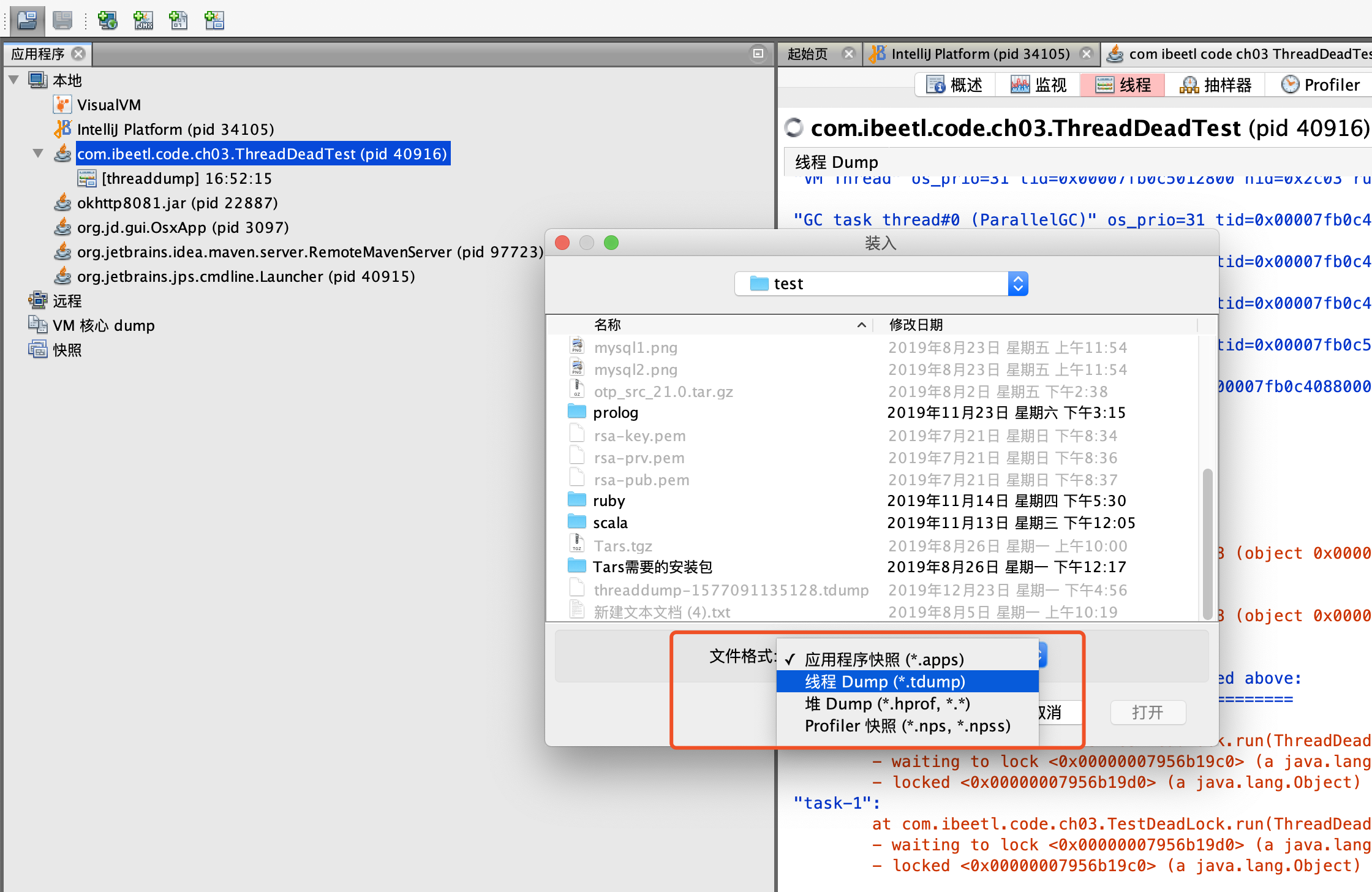Collapse the 本地 tree node

[x=14, y=80]
